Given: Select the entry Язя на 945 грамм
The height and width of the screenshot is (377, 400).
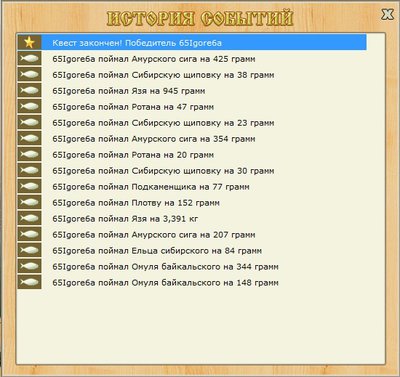Looking at the screenshot, I should [192, 91].
